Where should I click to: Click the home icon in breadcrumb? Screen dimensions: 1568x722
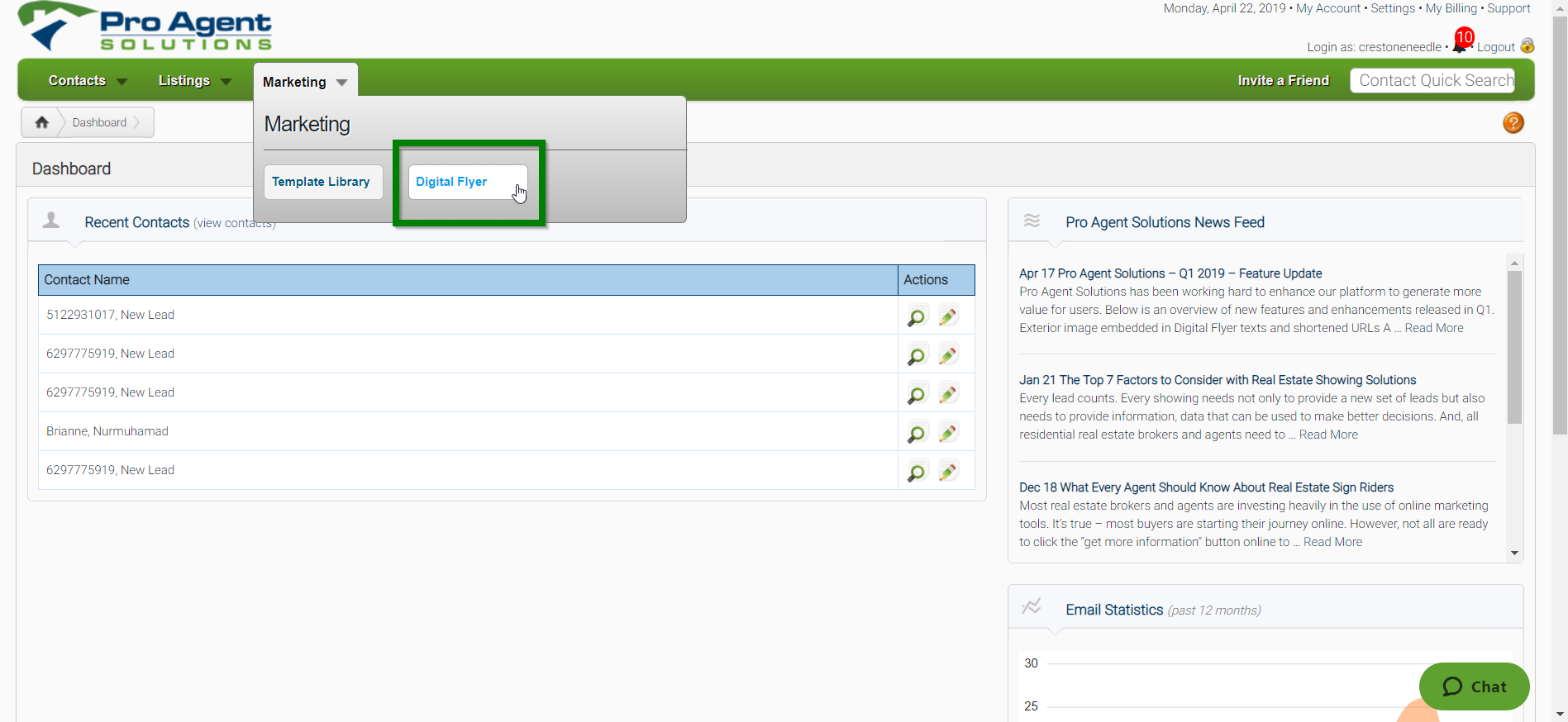pos(42,122)
